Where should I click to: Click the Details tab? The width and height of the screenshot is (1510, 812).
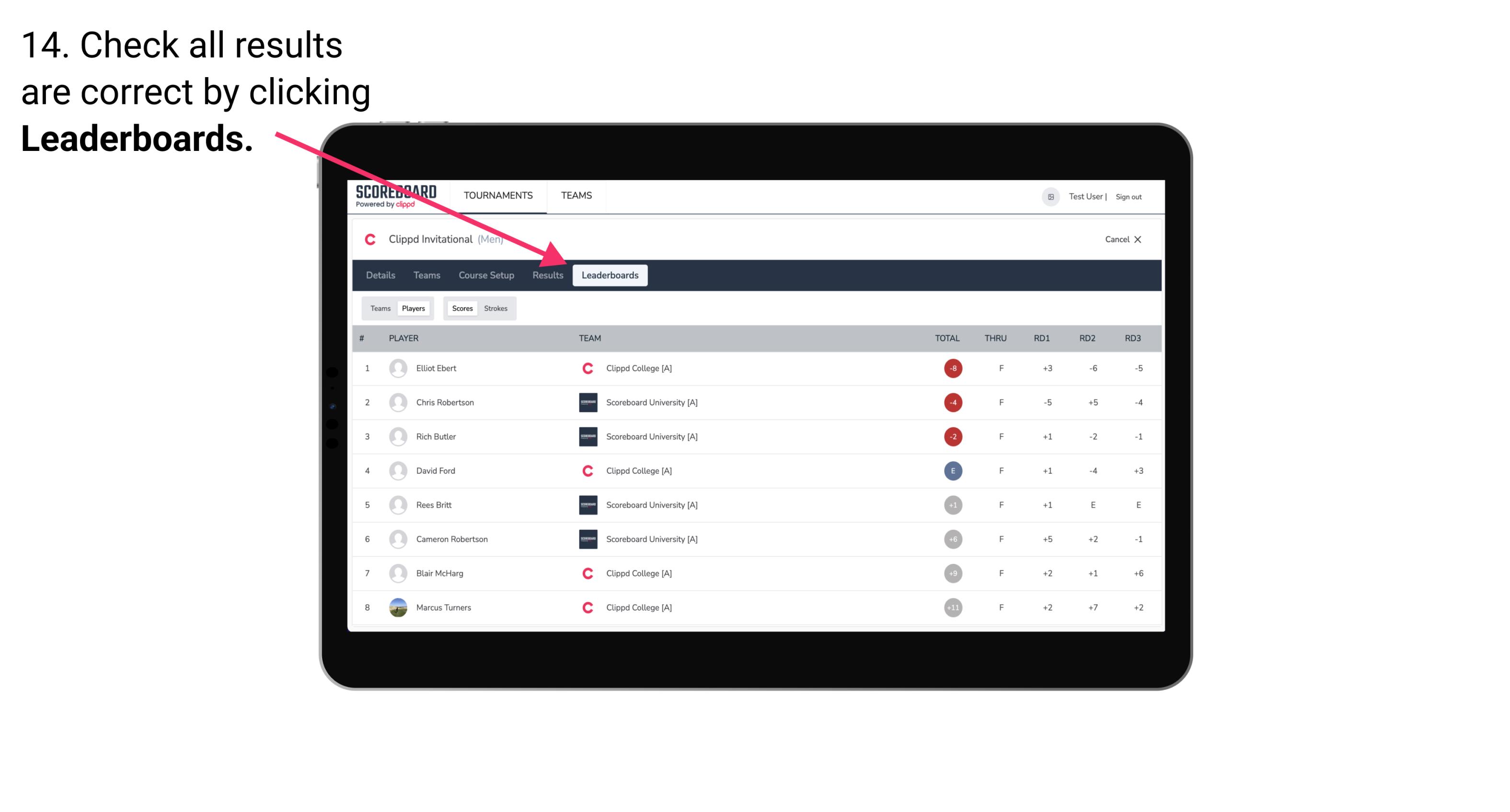(x=380, y=275)
